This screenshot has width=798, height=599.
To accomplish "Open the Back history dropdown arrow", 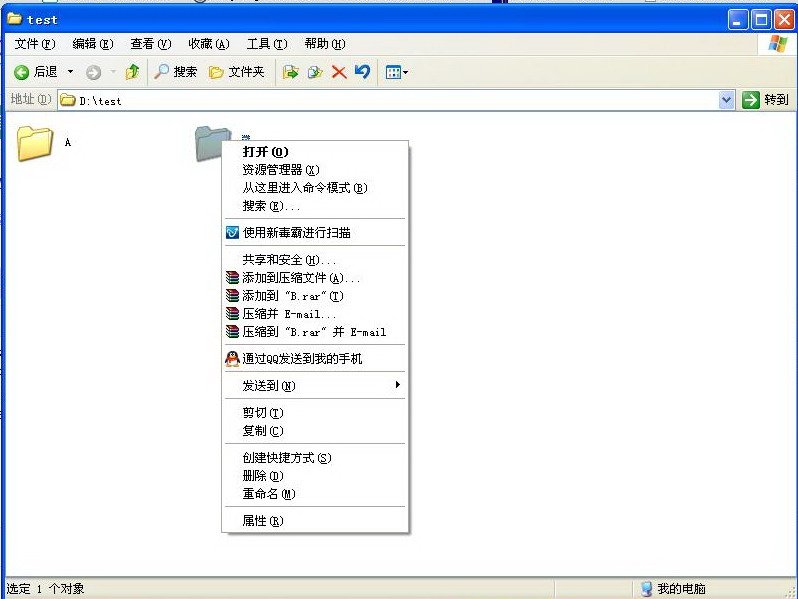I will pos(70,72).
